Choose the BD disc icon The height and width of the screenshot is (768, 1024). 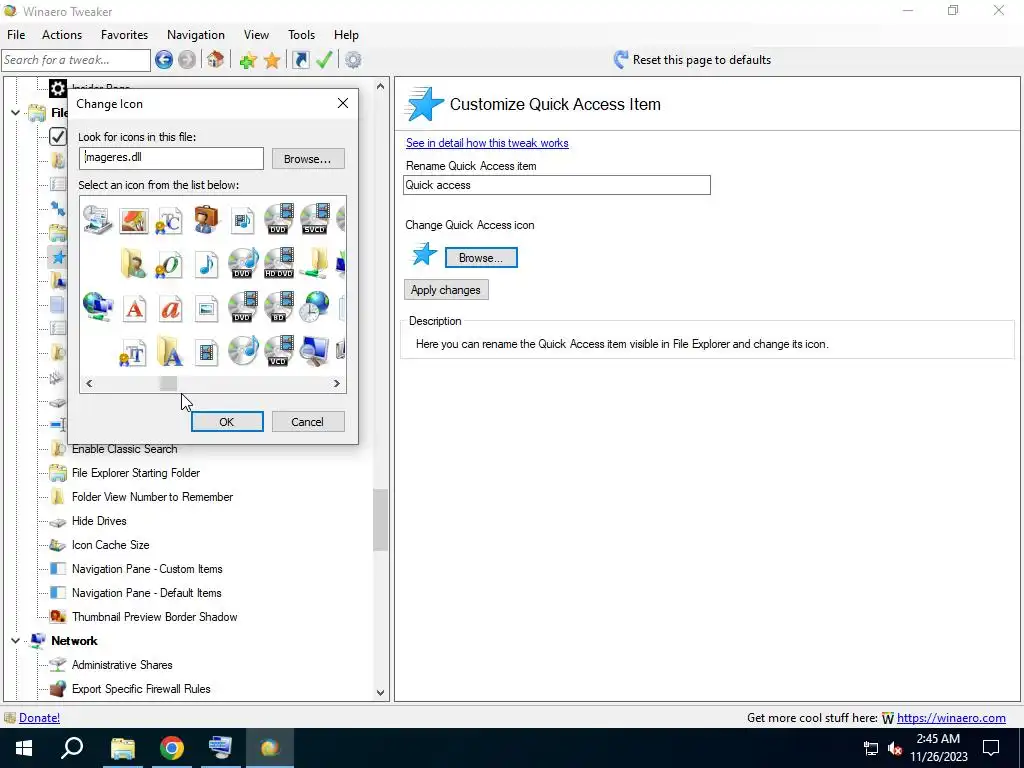coord(279,307)
